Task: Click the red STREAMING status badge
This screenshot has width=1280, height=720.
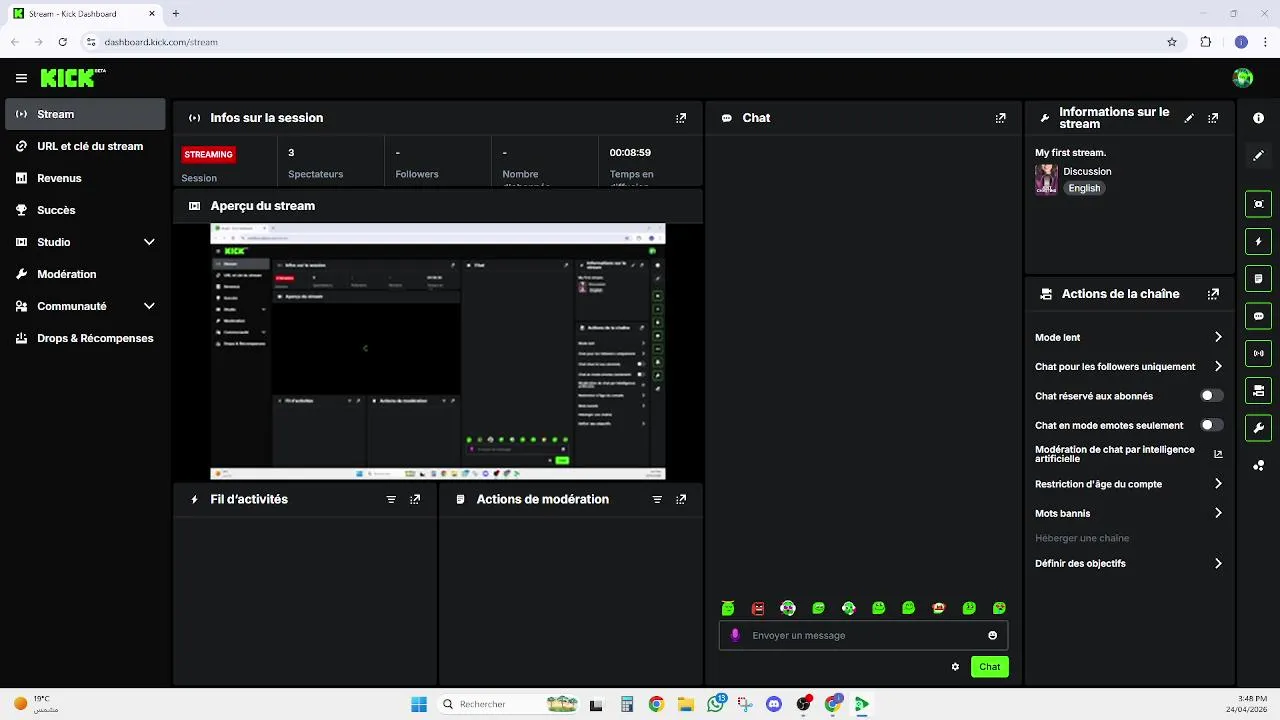Action: tap(208, 154)
